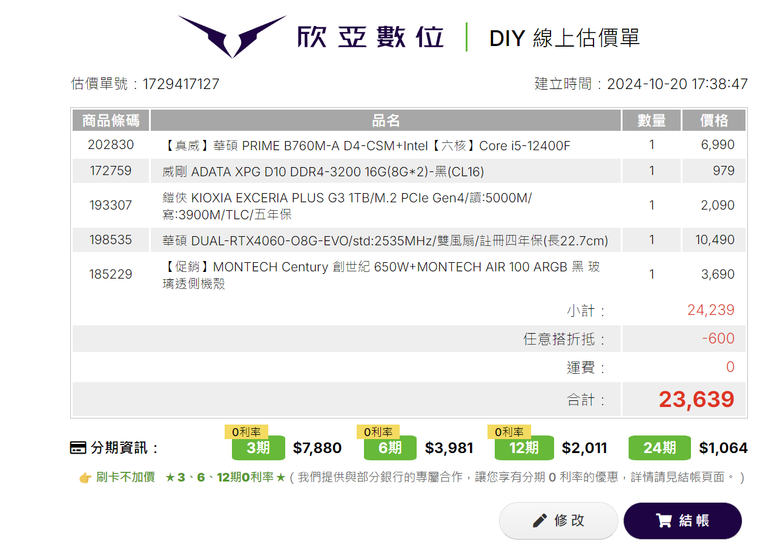Click the 任意搭折抵 label
The height and width of the screenshot is (556, 780).
[x=564, y=340]
